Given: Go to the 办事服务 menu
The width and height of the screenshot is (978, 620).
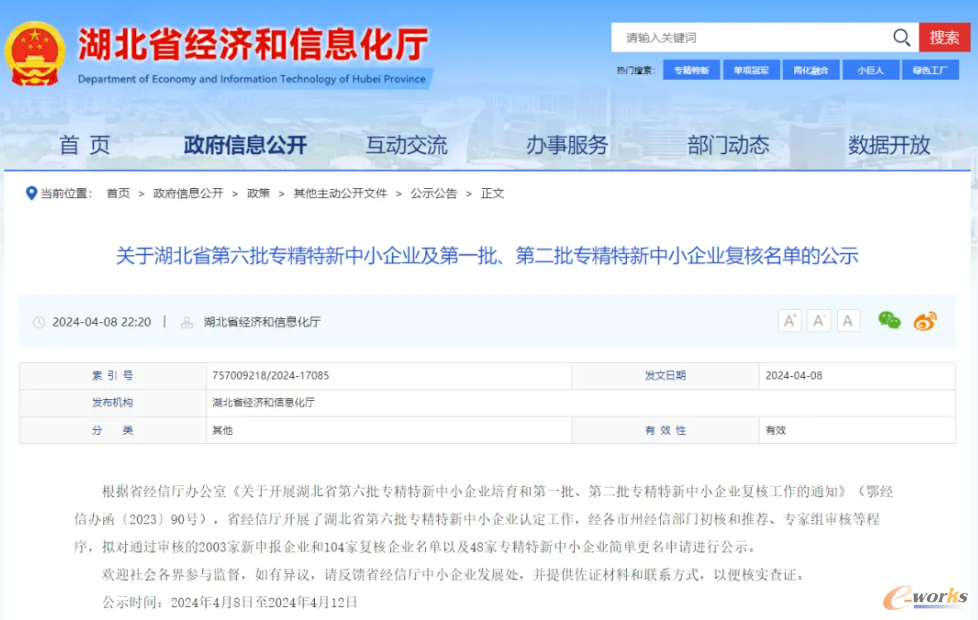Looking at the screenshot, I should pyautogui.click(x=567, y=145).
